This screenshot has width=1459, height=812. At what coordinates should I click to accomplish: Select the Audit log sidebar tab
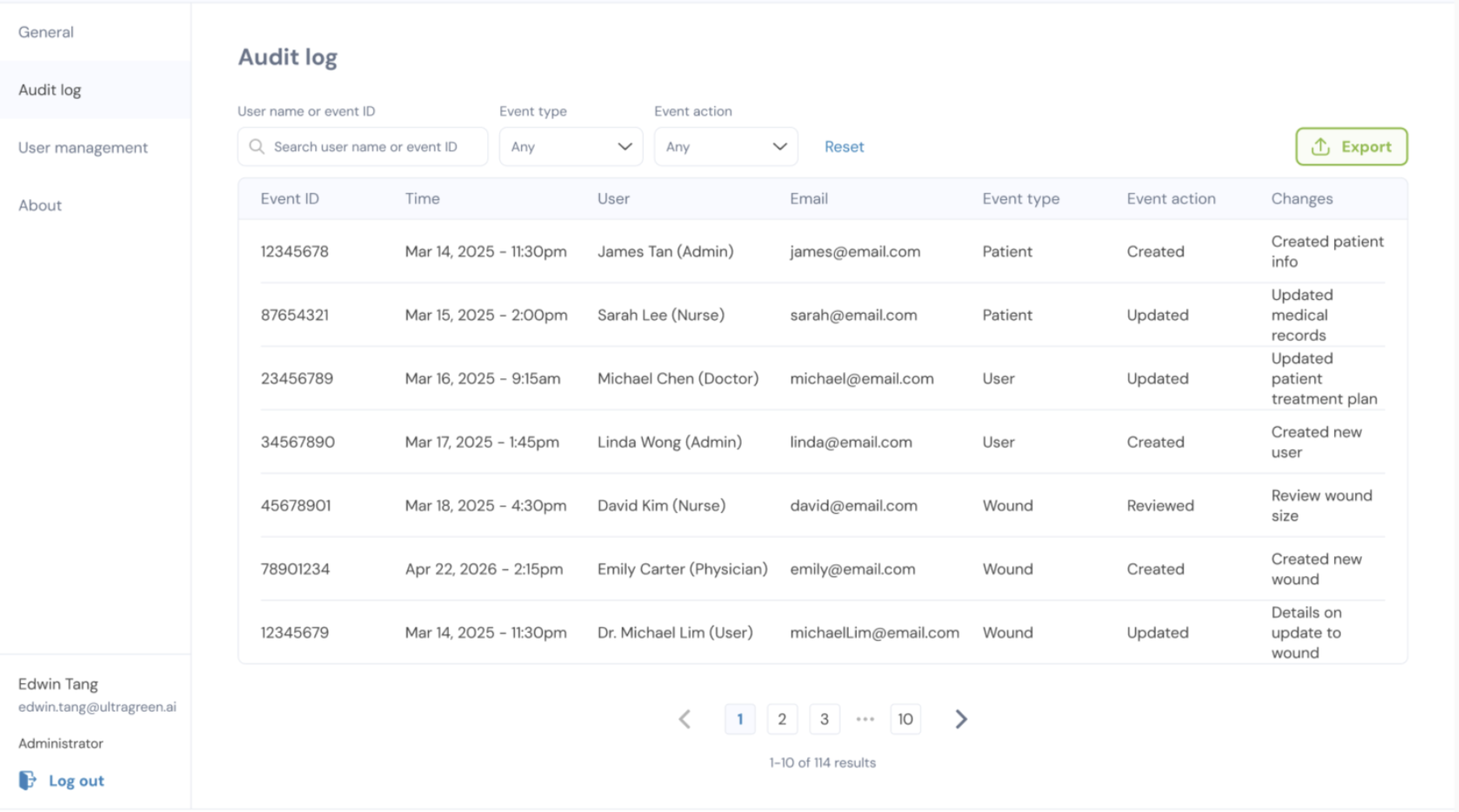[49, 90]
